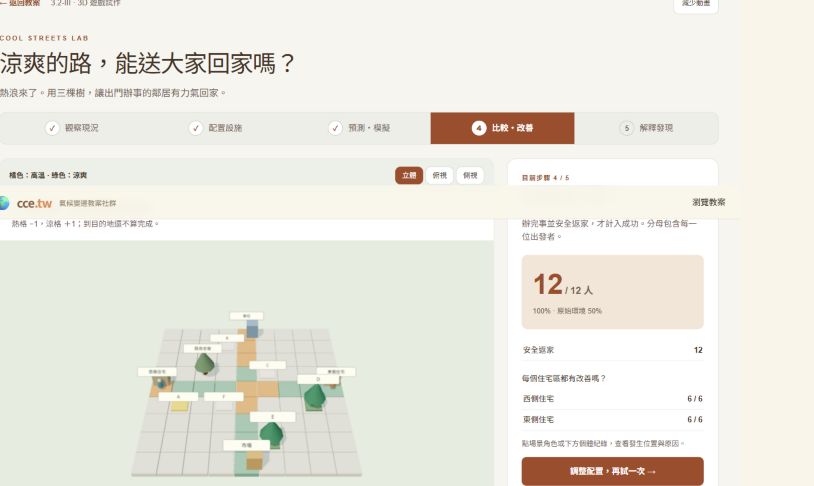Select the 安全返家 result row

613,350
